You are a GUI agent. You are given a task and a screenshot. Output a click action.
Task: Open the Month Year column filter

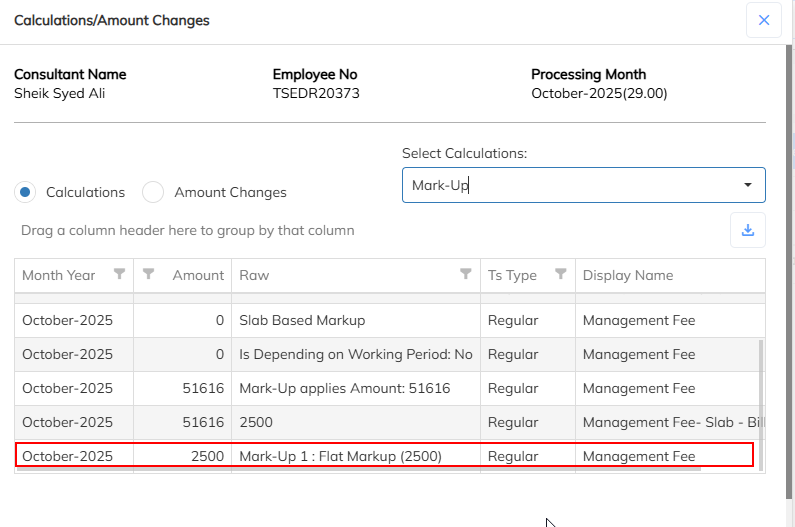tap(120, 275)
